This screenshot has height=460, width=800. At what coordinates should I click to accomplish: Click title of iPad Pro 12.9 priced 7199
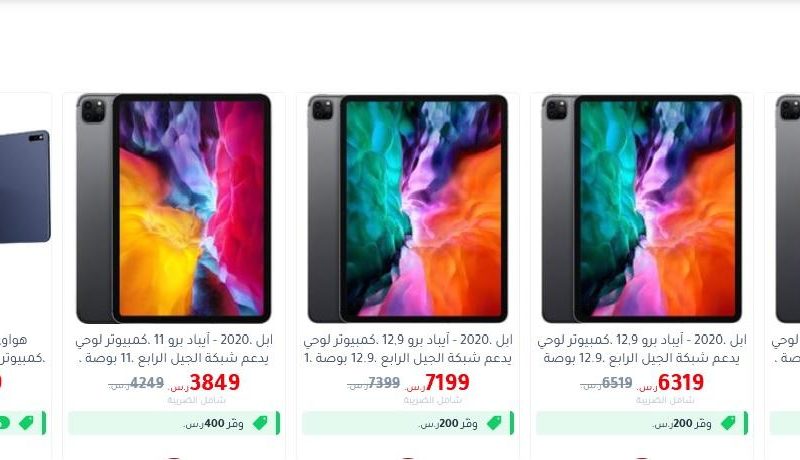408,349
